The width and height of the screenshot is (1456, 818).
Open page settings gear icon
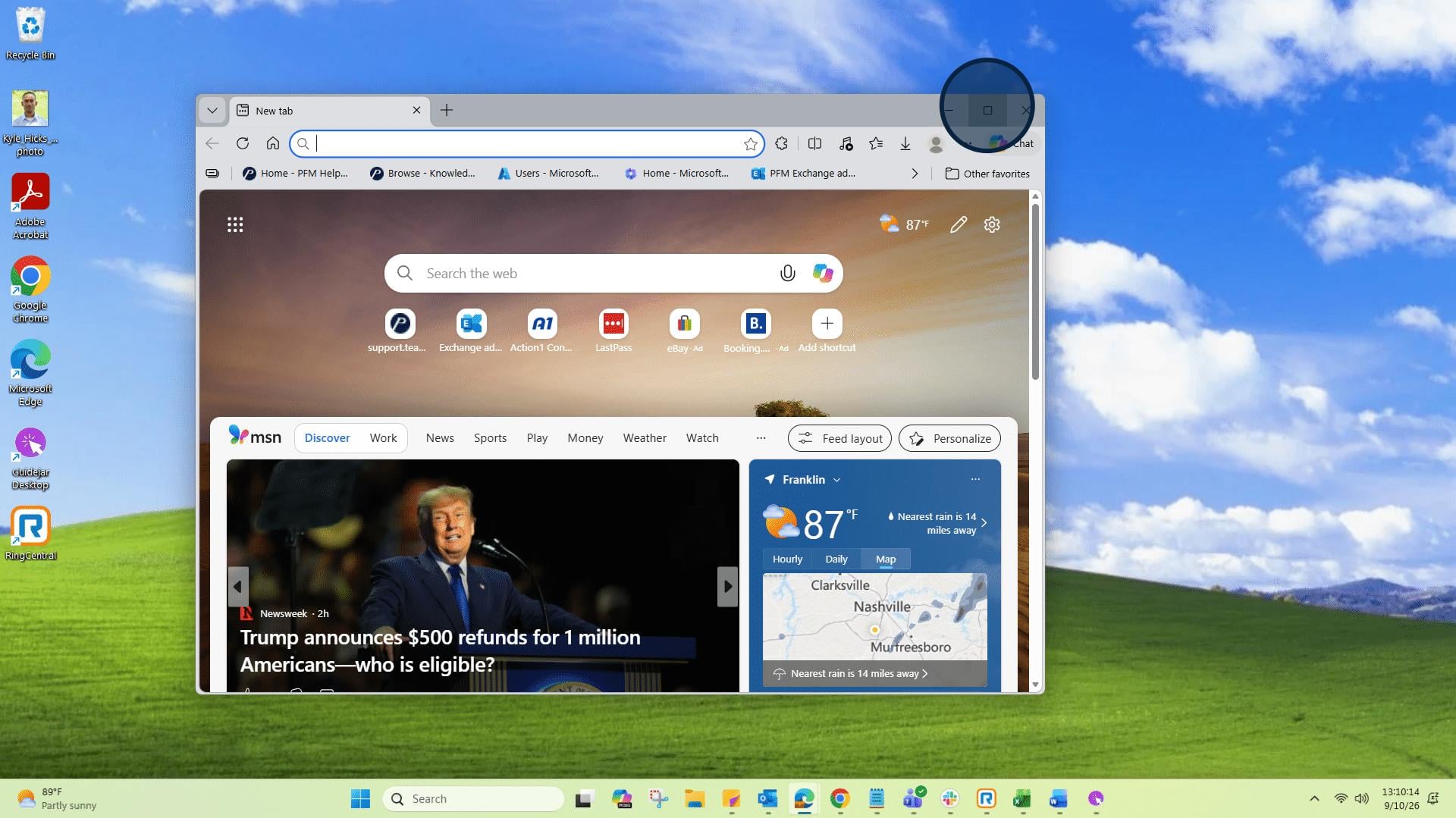tap(992, 224)
